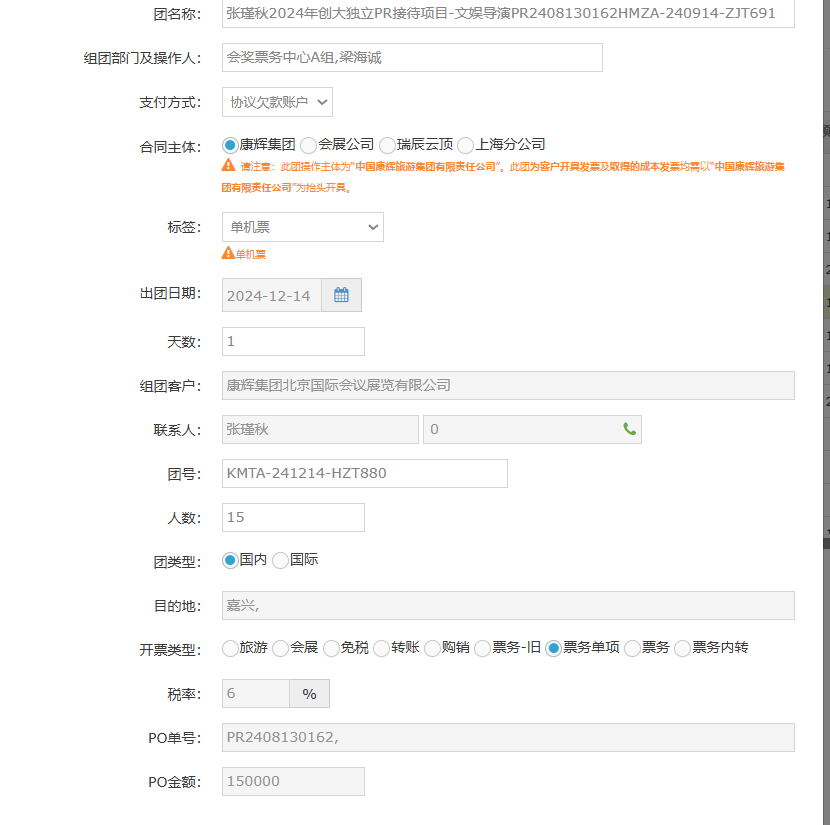The height and width of the screenshot is (825, 830).
Task: Select 瑞辰云顶 radio option
Action: (387, 145)
